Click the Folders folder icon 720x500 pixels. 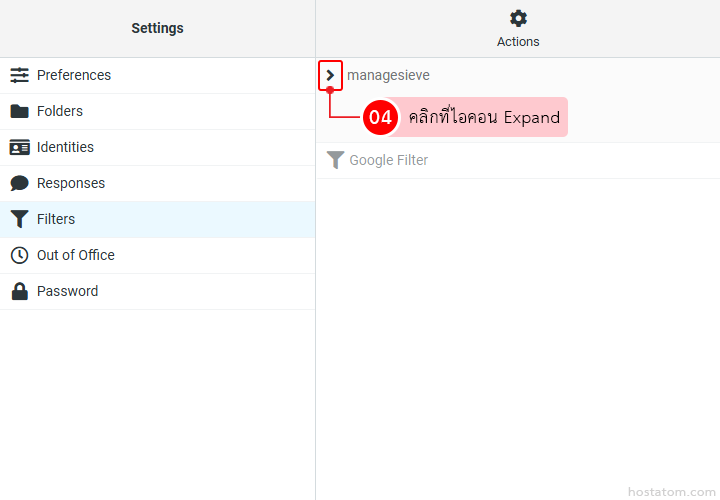click(x=19, y=111)
